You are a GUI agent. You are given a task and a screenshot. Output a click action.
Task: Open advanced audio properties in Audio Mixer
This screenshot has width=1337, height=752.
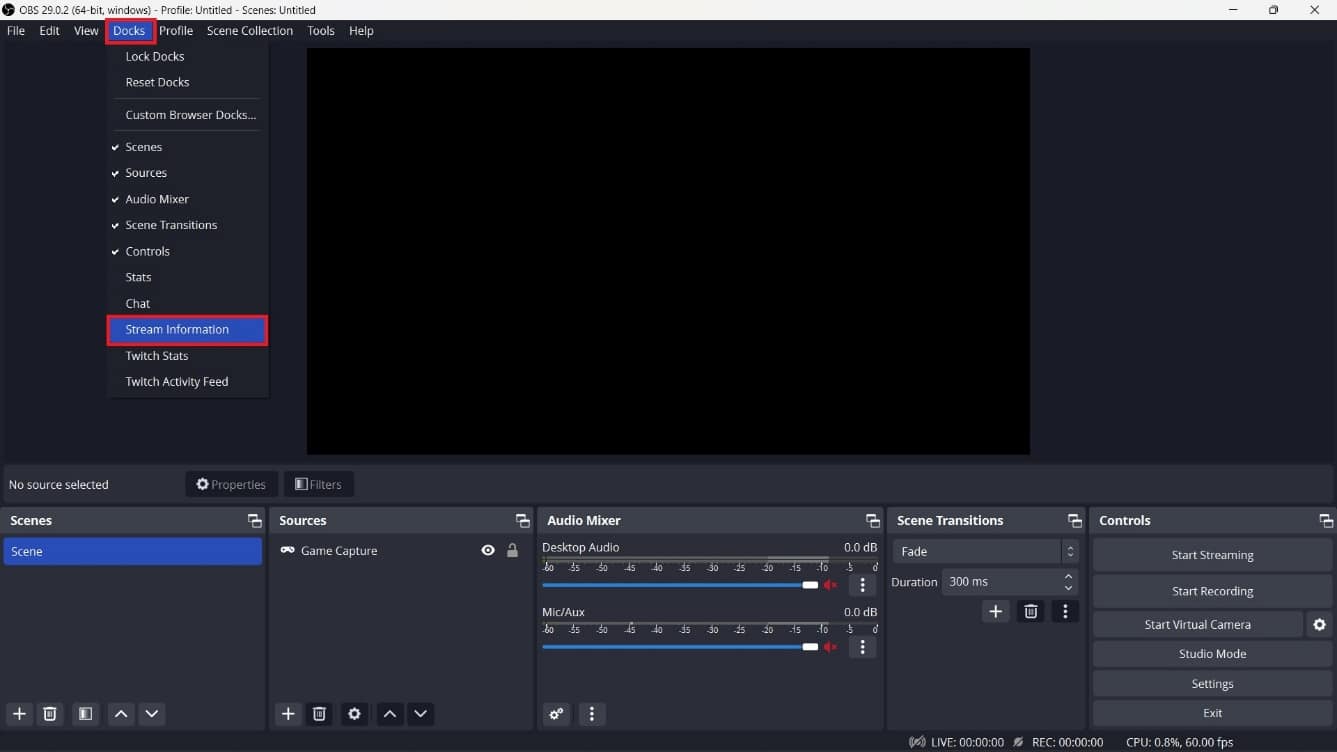(557, 714)
